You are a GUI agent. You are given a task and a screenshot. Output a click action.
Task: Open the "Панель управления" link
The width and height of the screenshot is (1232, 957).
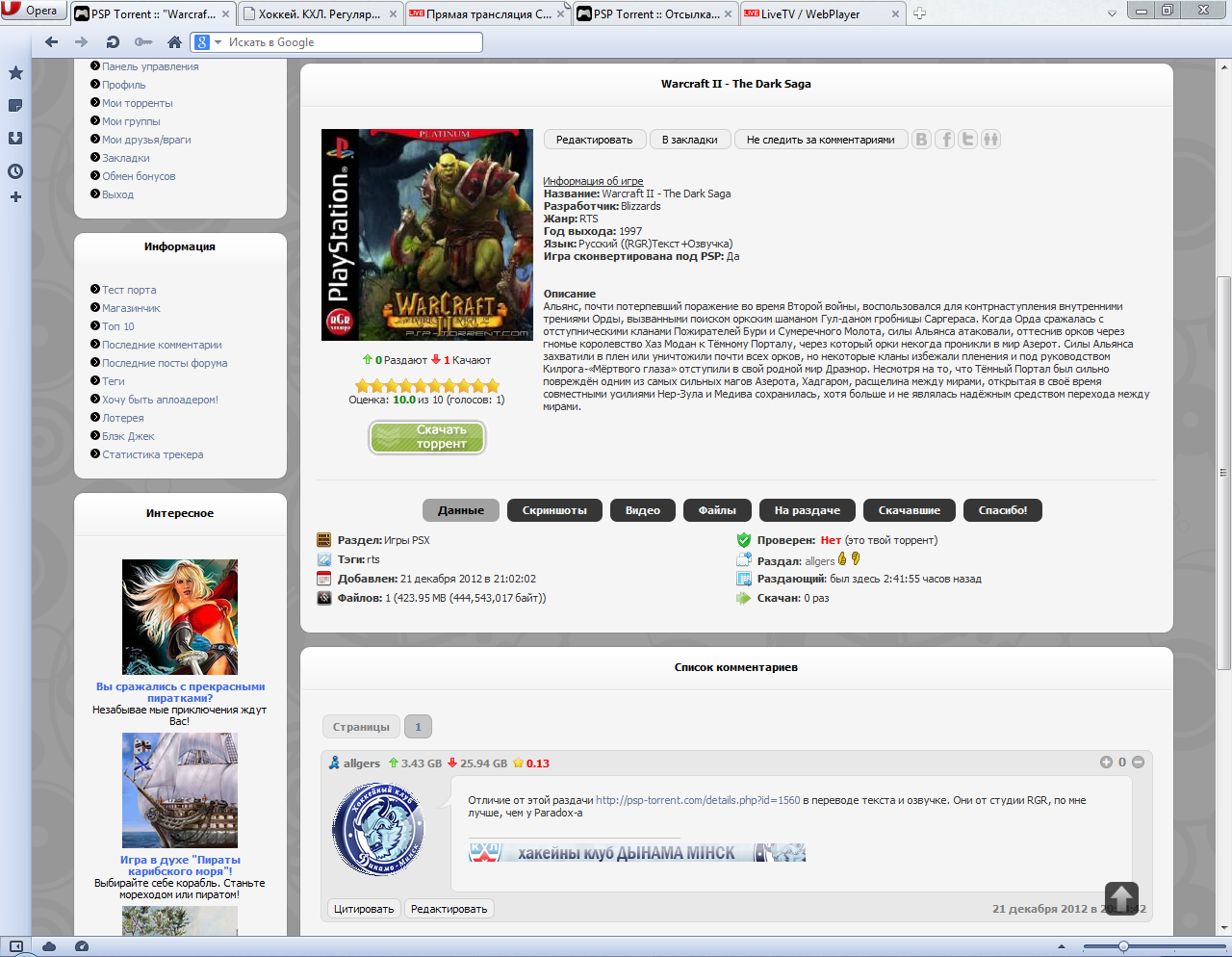[150, 66]
